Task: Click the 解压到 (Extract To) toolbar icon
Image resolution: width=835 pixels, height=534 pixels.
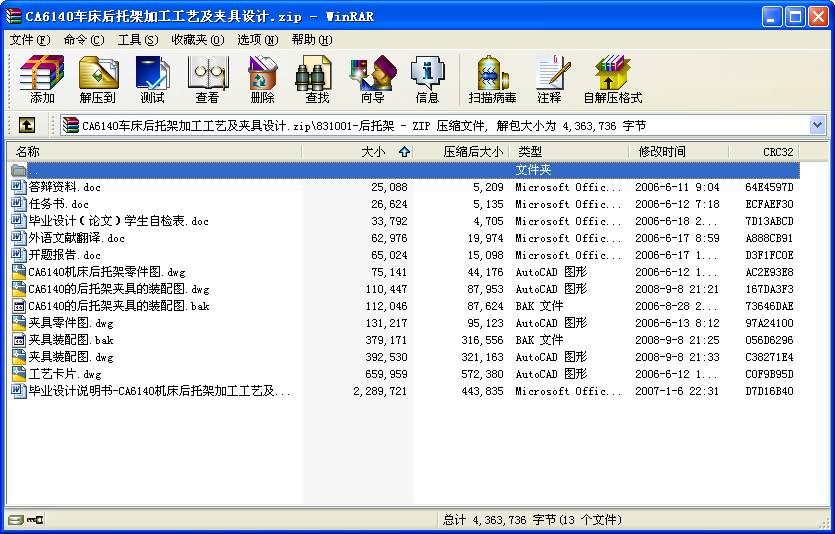Action: pyautogui.click(x=97, y=79)
